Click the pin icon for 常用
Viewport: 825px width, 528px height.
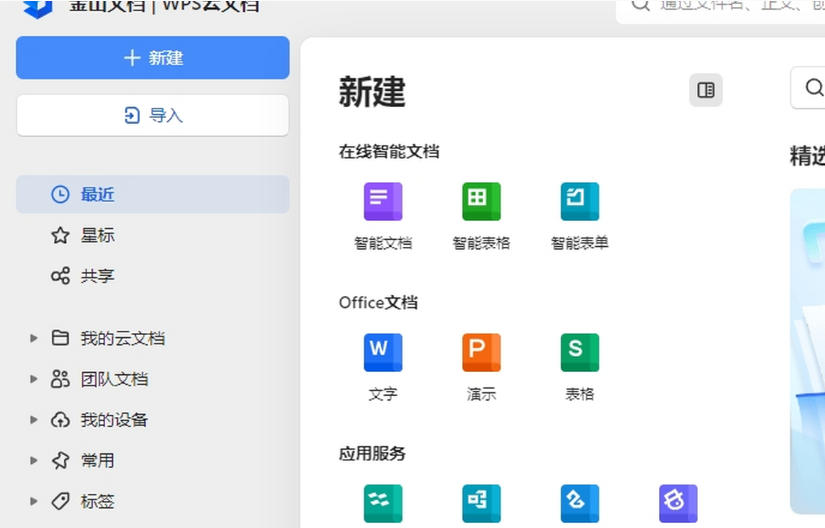click(60, 460)
